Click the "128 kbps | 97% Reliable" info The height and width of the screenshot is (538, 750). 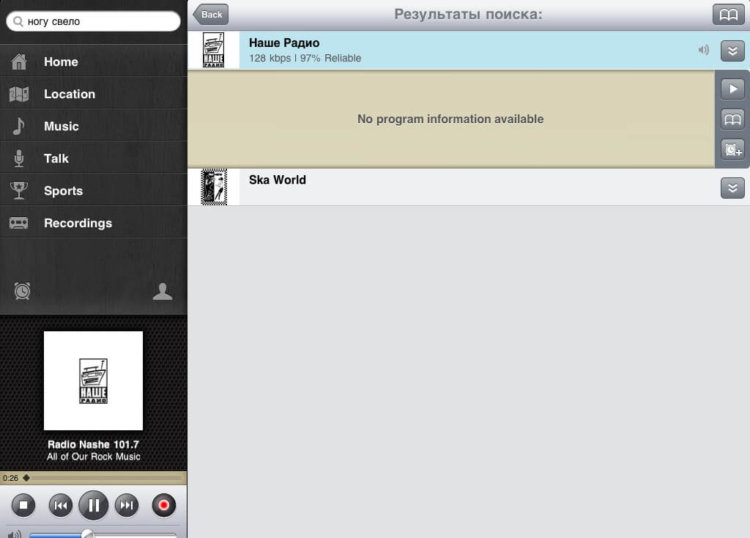(x=305, y=58)
